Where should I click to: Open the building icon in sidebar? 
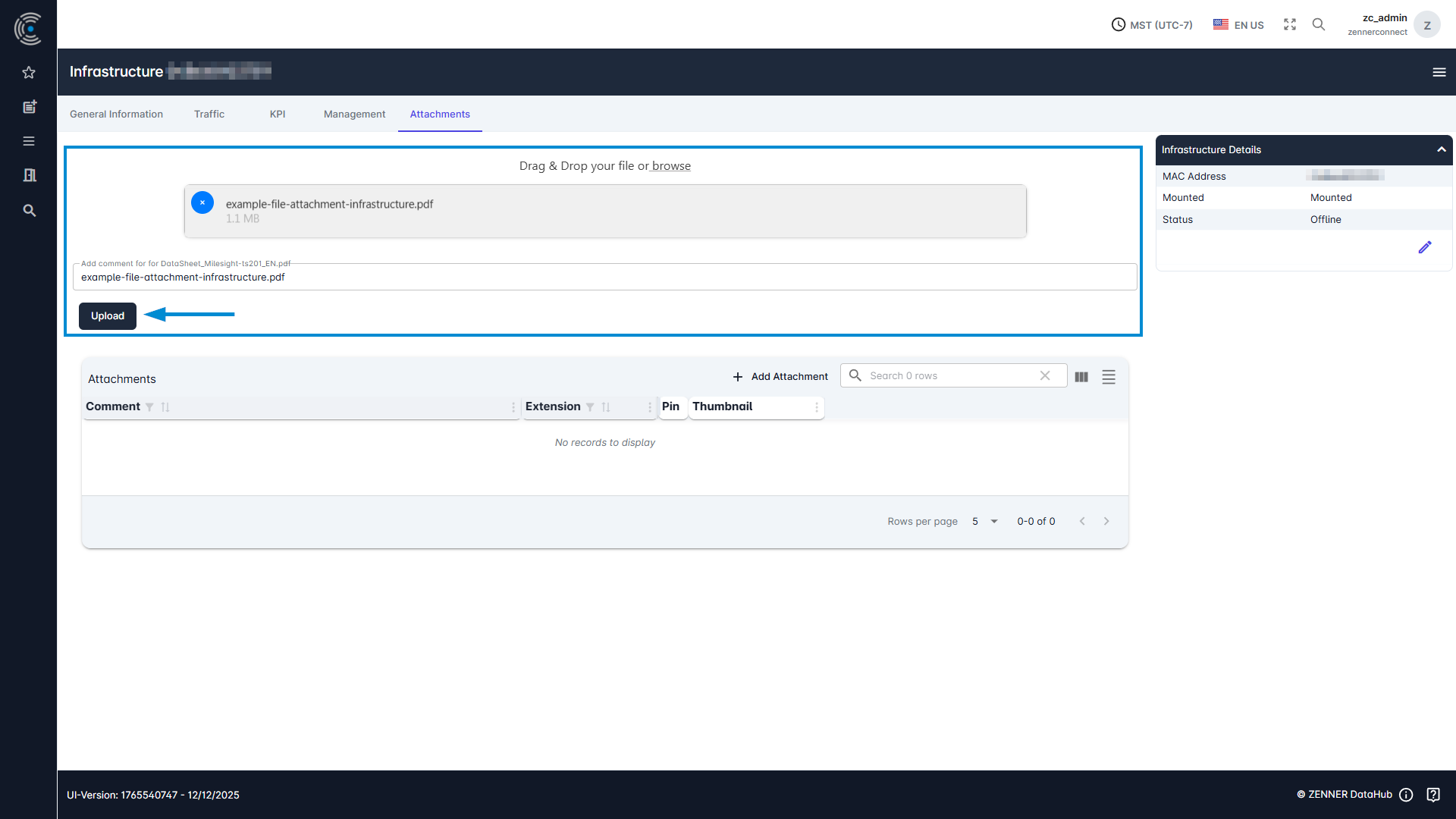(x=29, y=175)
